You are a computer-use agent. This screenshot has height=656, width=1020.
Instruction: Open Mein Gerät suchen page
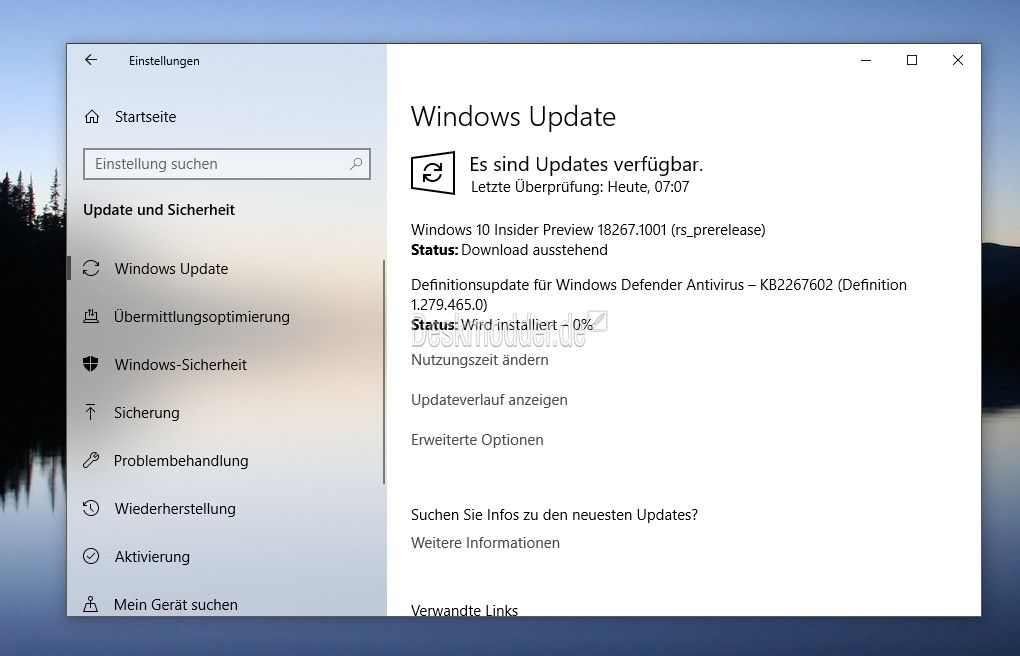coord(176,605)
